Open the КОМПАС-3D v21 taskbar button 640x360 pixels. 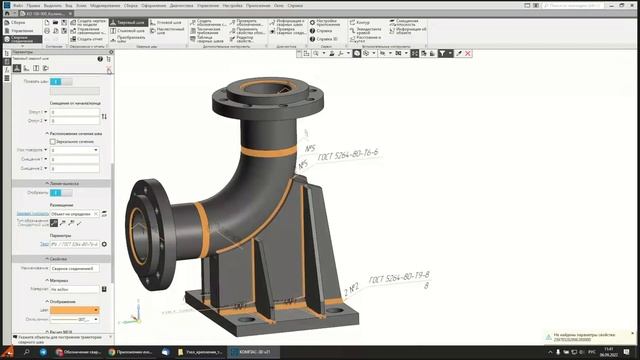point(253,352)
